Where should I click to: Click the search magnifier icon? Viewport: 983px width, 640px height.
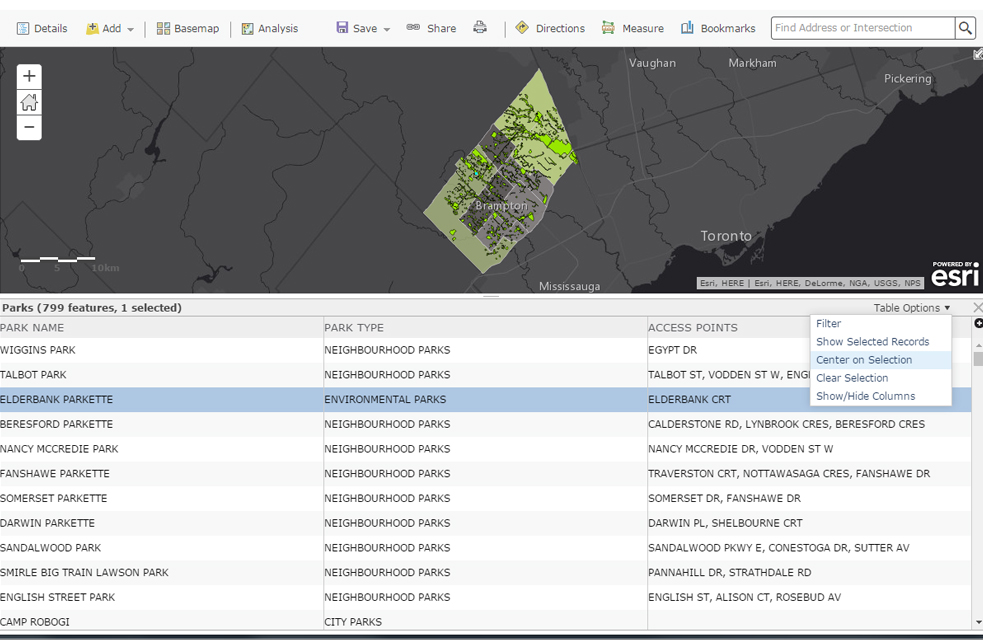click(964, 27)
